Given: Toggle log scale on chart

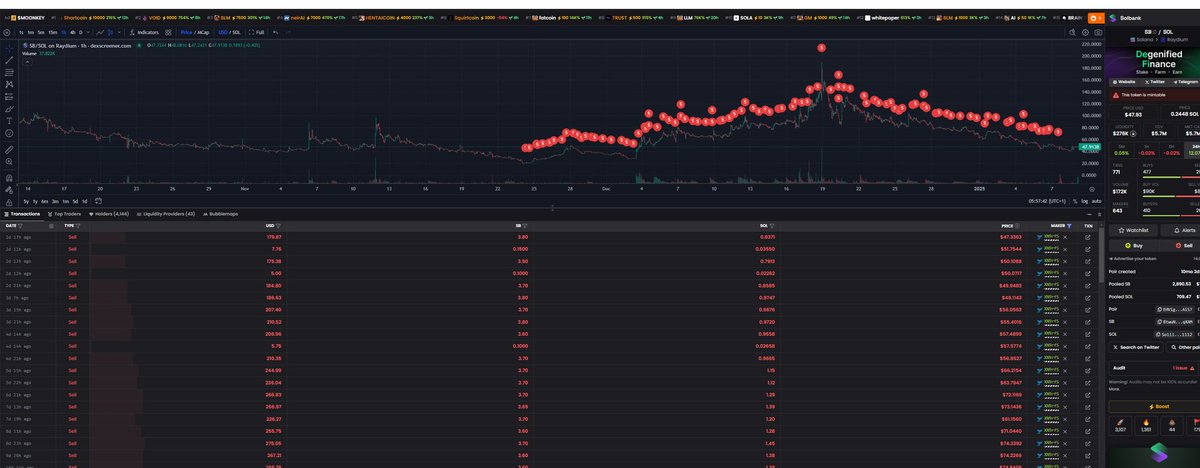Looking at the screenshot, I should click(1084, 202).
